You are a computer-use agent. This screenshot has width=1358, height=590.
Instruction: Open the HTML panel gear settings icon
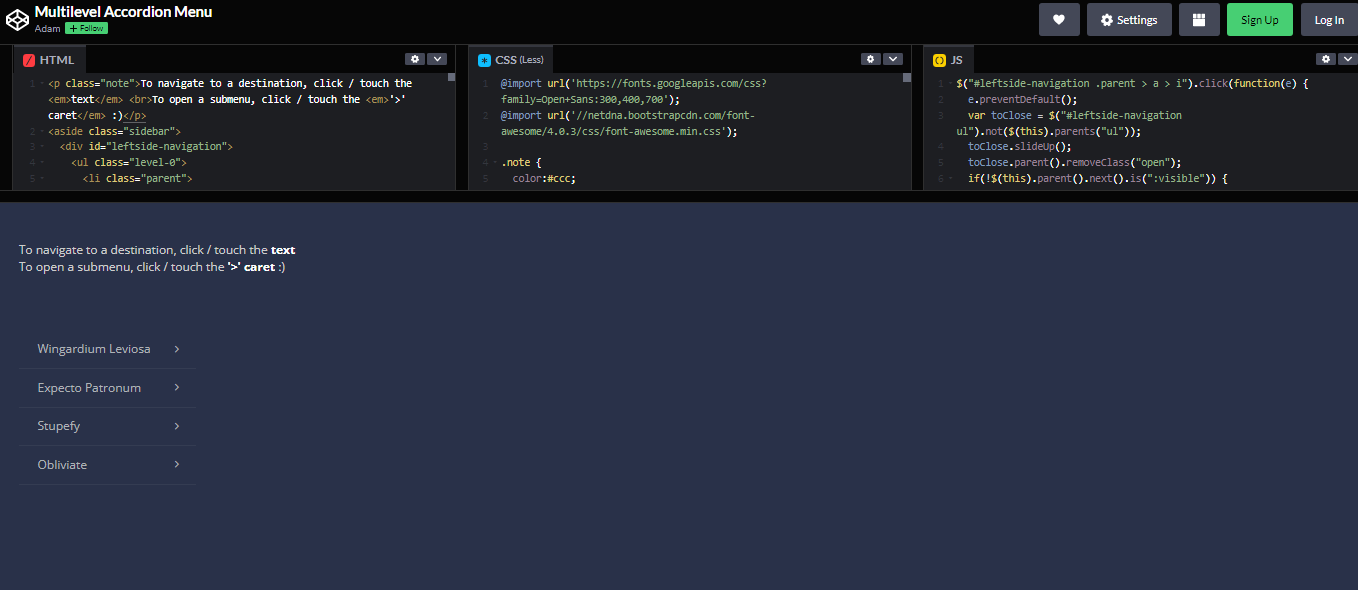pos(415,59)
